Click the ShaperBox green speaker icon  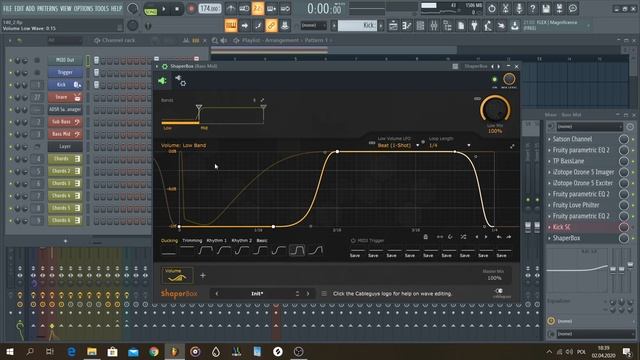(162, 81)
